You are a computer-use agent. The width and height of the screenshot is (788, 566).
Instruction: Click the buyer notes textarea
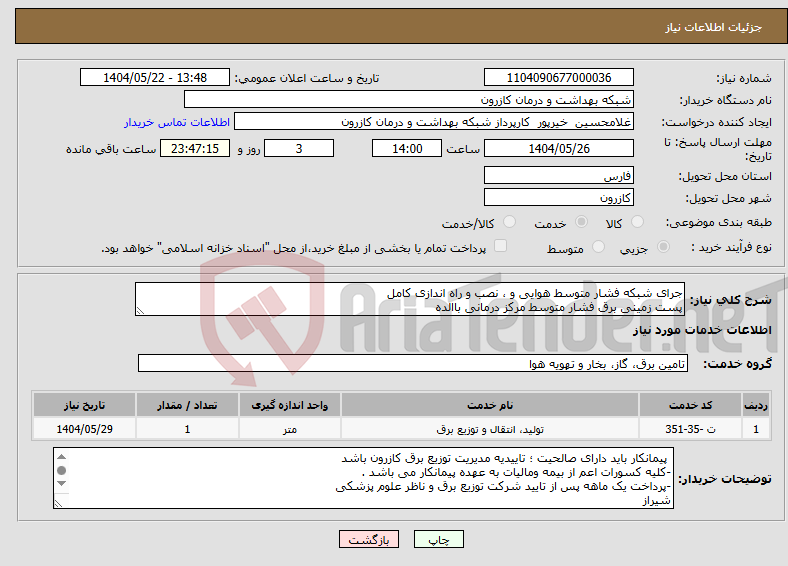(363, 478)
